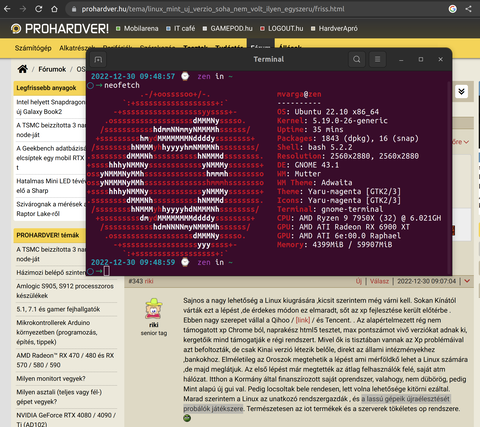
Task: Click riki's avatar thumbnail
Action: tap(153, 309)
